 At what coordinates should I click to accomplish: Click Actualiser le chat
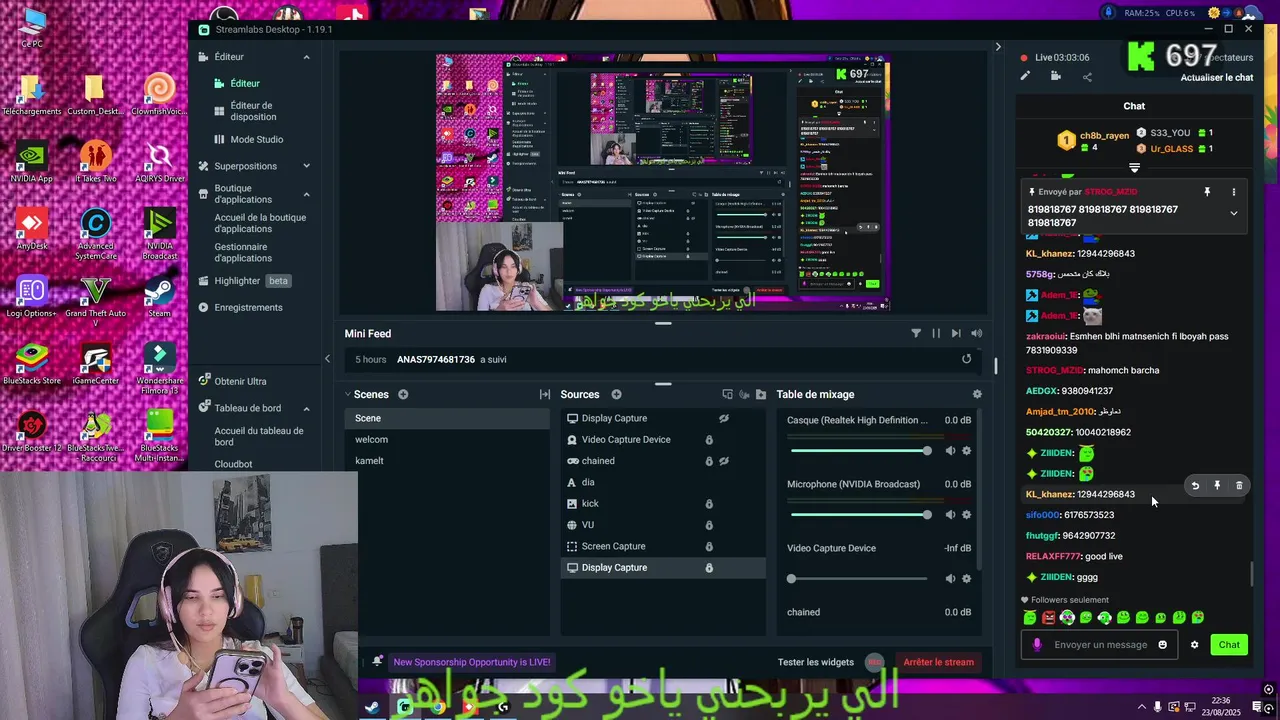coord(1217,78)
